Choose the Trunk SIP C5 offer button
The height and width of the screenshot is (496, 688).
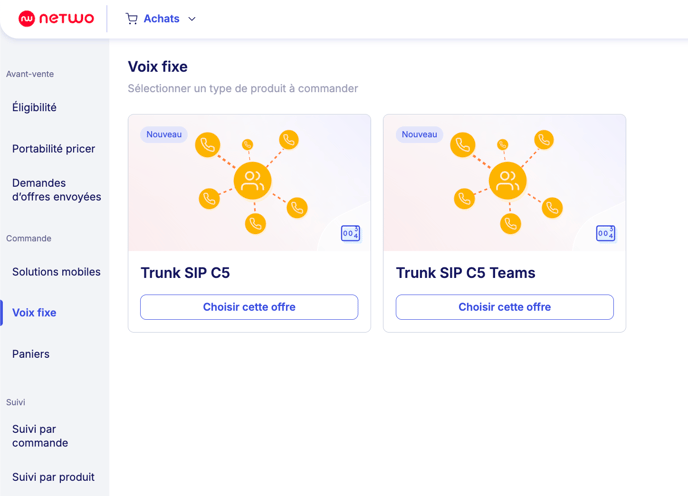pos(249,307)
